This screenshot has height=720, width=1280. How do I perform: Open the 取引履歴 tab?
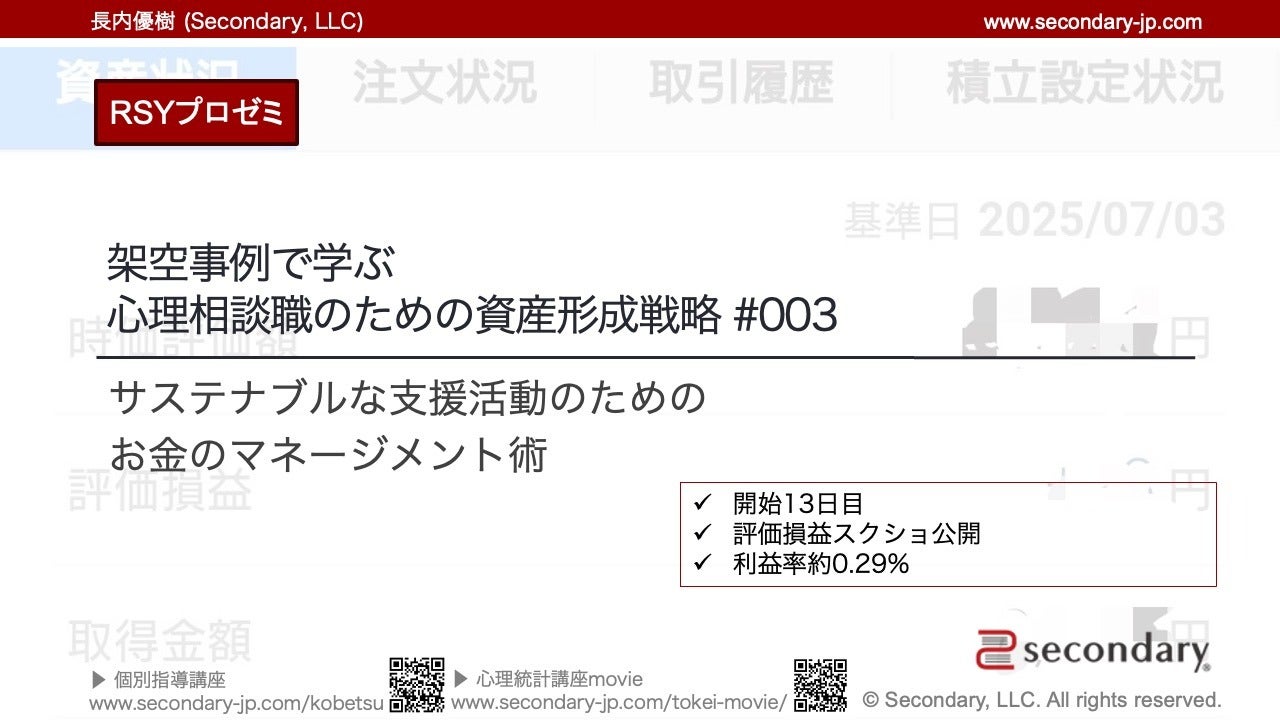(x=741, y=83)
